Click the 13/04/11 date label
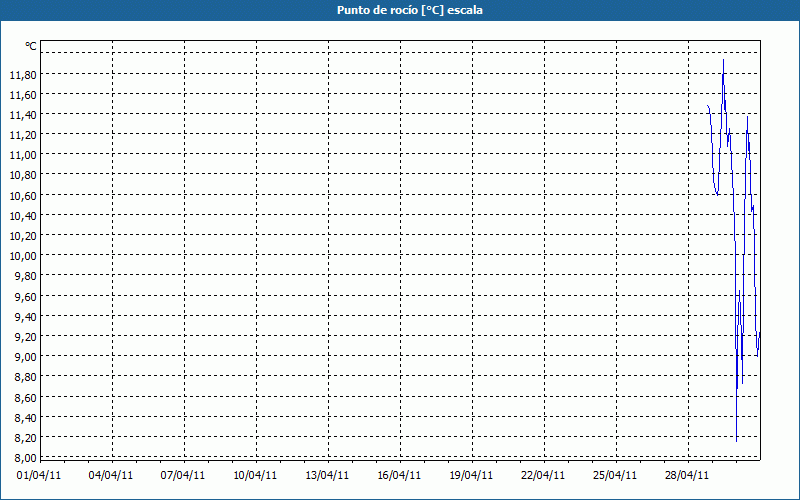The image size is (800, 500). click(327, 476)
